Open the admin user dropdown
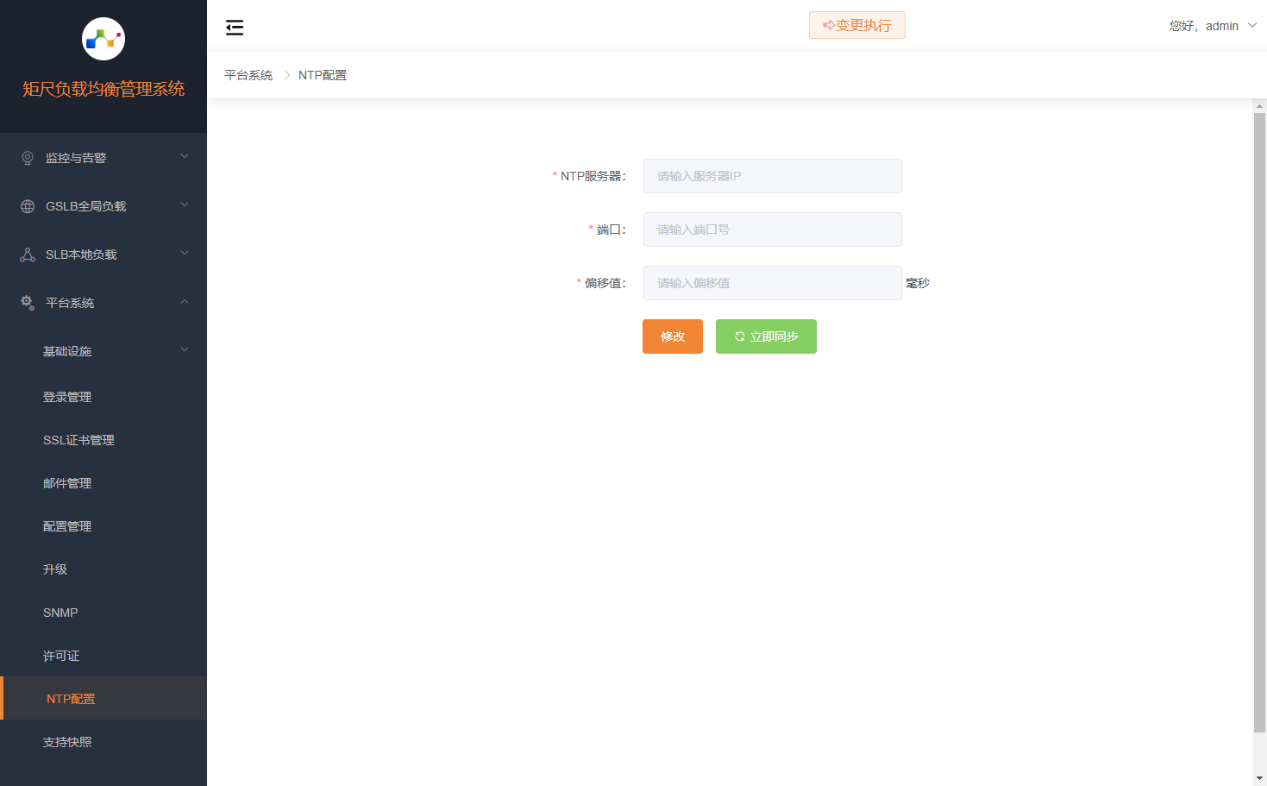This screenshot has height=786, width=1267. 1212,26
